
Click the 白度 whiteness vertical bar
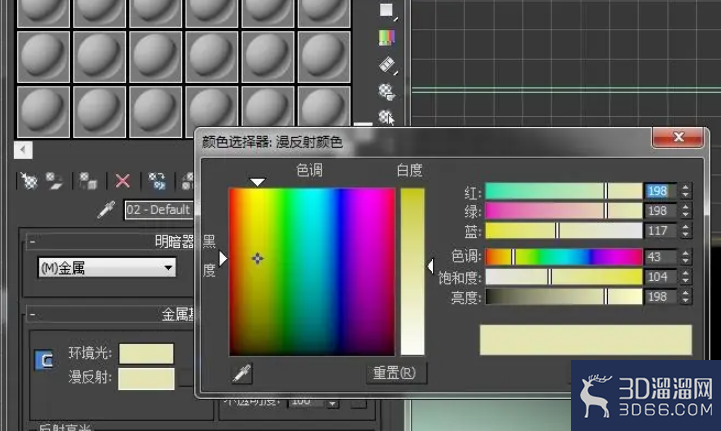pos(412,271)
